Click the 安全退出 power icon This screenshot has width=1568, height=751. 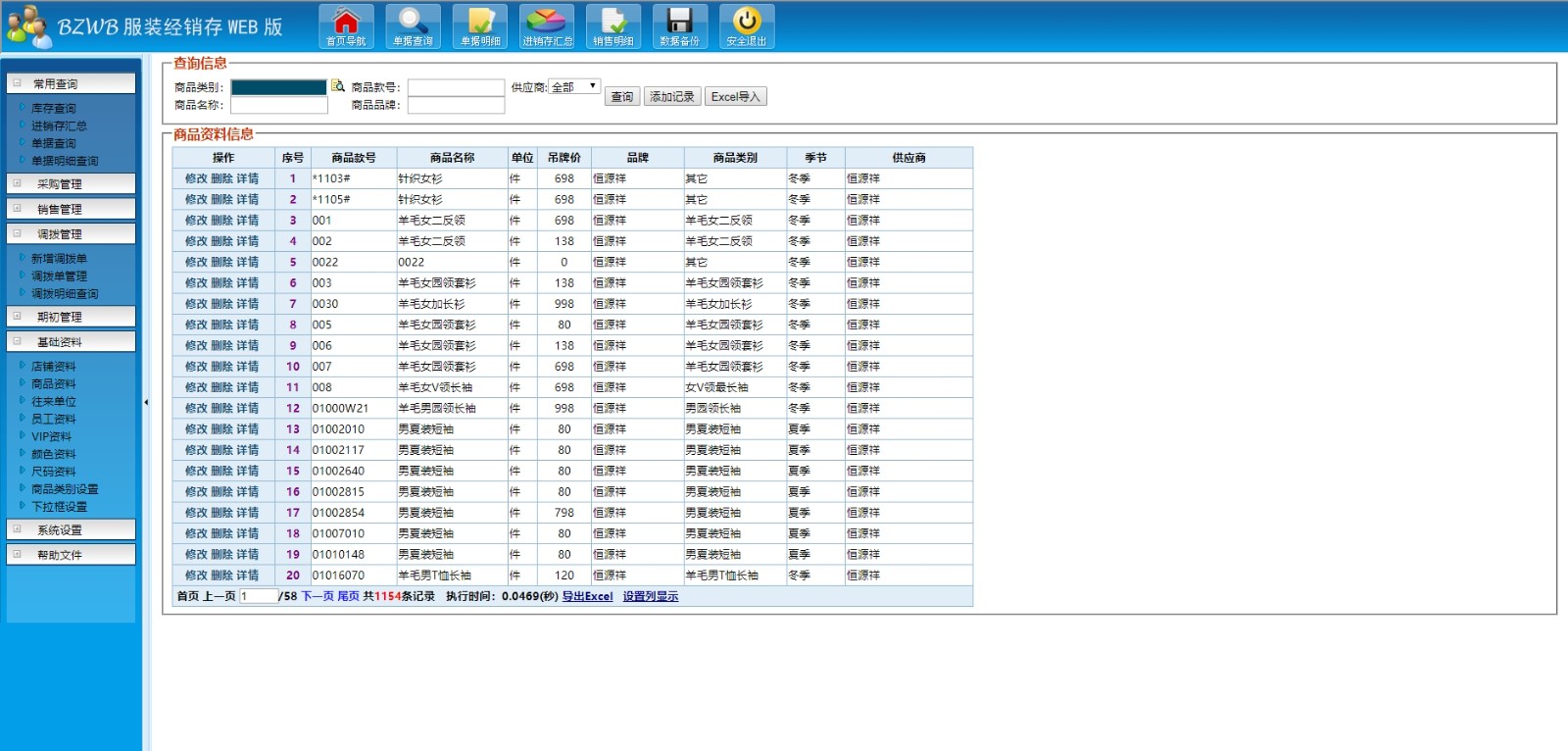pyautogui.click(x=747, y=25)
